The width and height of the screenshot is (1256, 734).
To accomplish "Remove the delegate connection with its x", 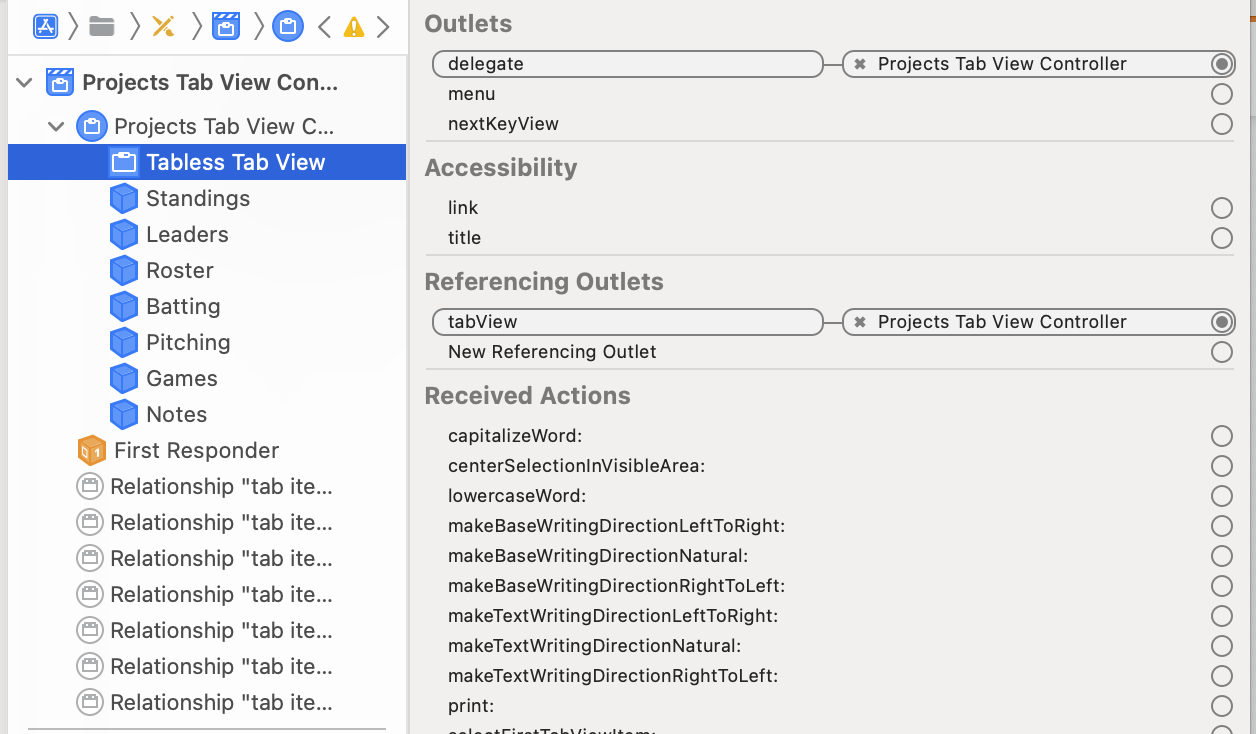I will (860, 64).
